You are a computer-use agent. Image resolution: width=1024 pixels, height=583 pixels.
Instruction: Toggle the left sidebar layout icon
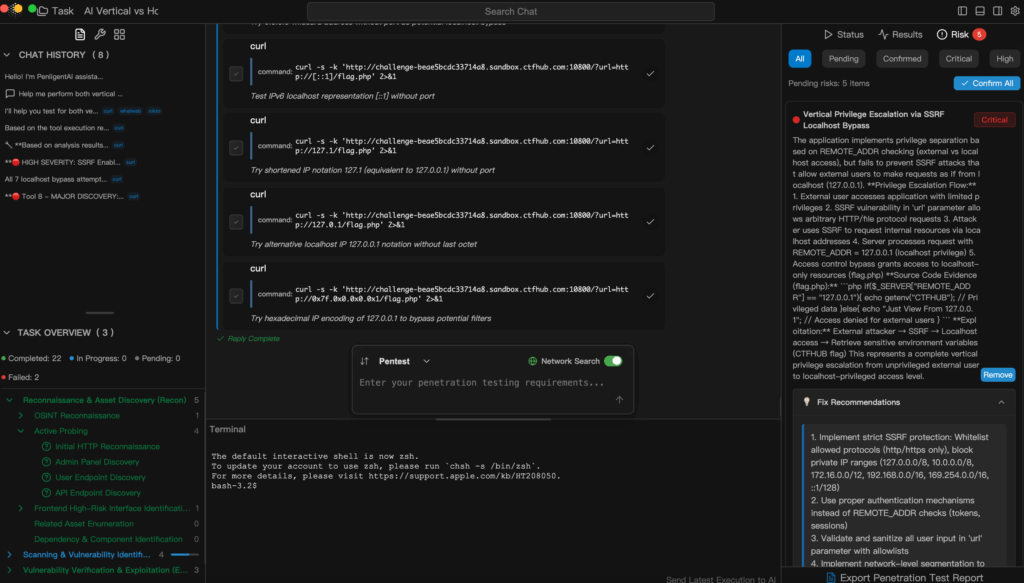coord(961,11)
